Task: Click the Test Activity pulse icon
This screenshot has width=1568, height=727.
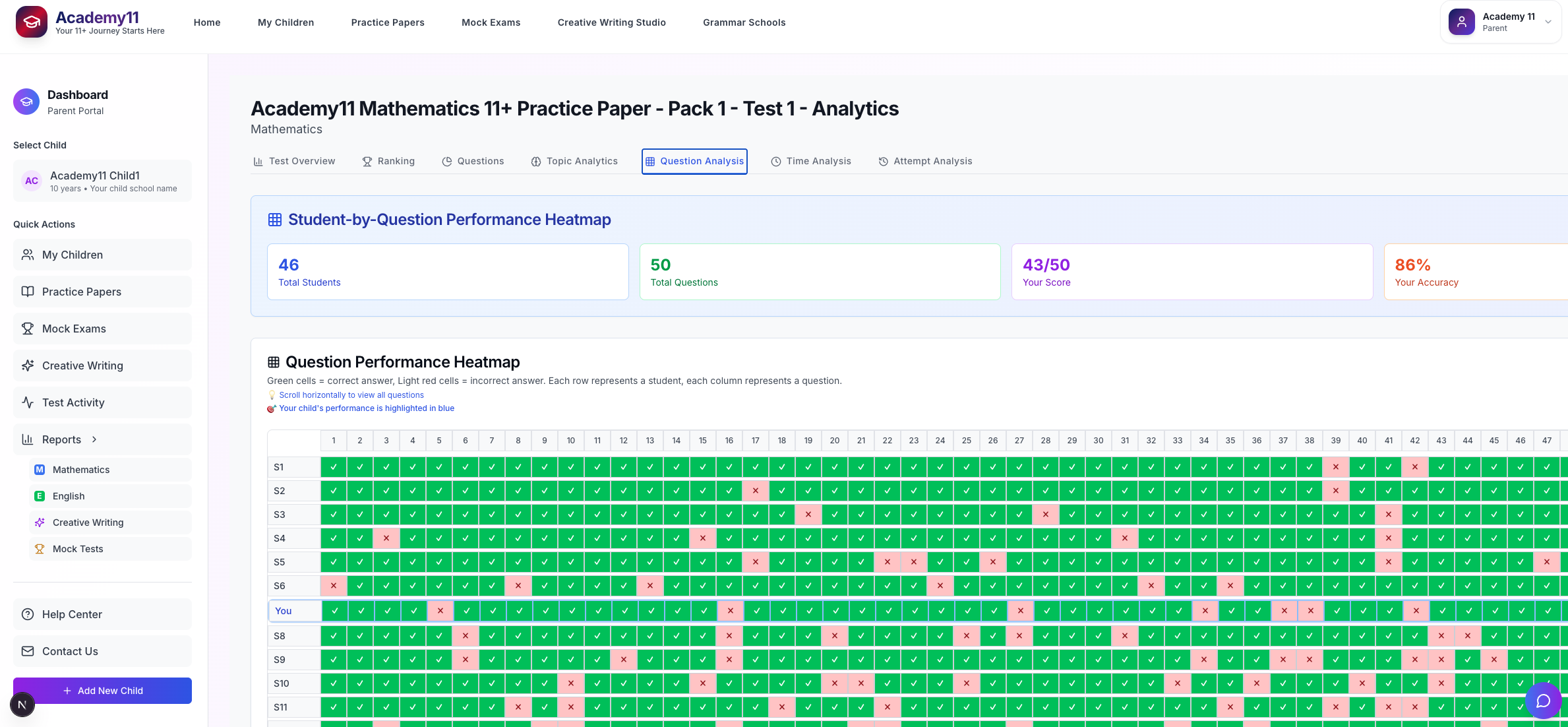Action: (28, 402)
